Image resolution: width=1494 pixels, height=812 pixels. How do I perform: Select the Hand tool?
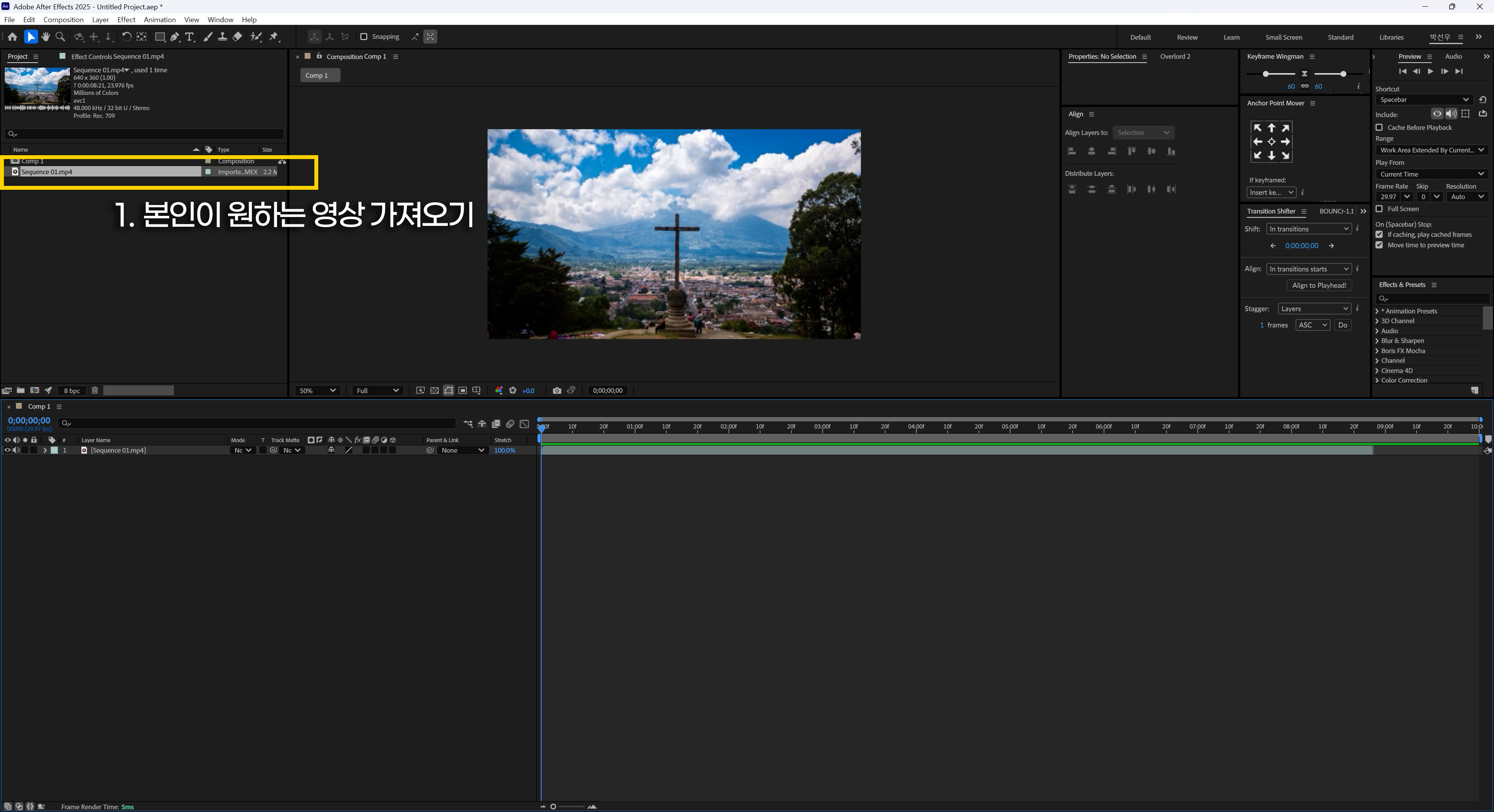tap(45, 37)
